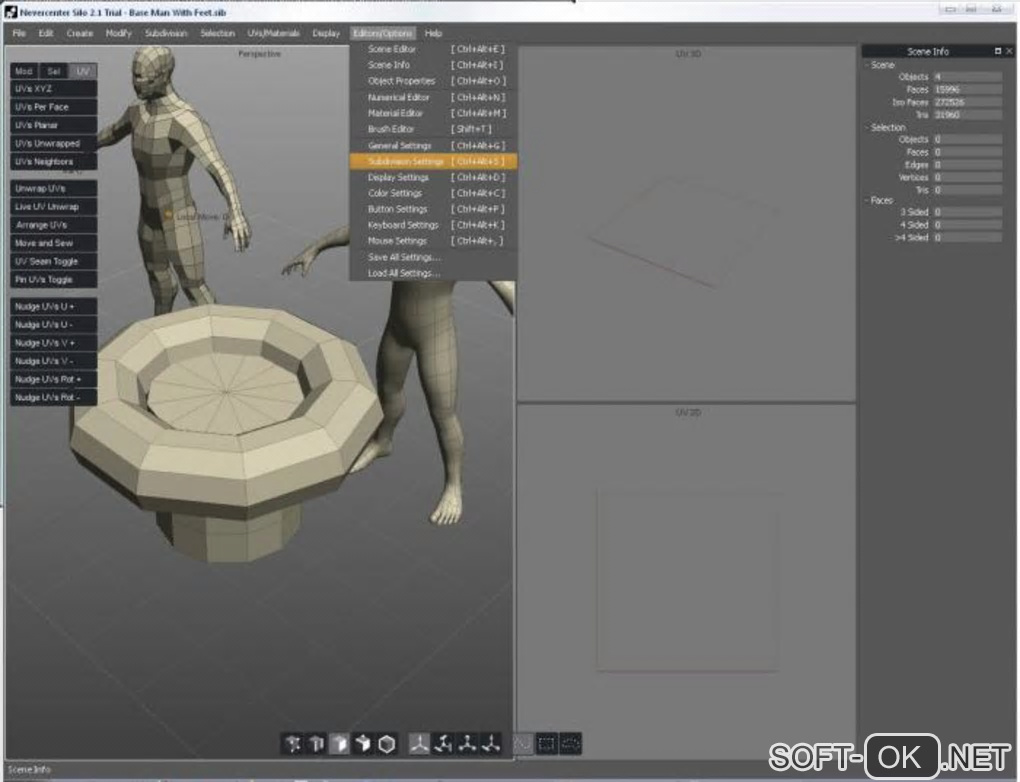Click the Nudge UVs U + button
The width and height of the screenshot is (1020, 782).
coord(53,306)
